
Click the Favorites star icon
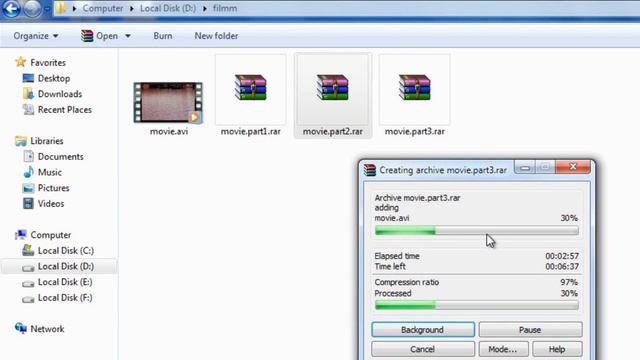(20, 62)
